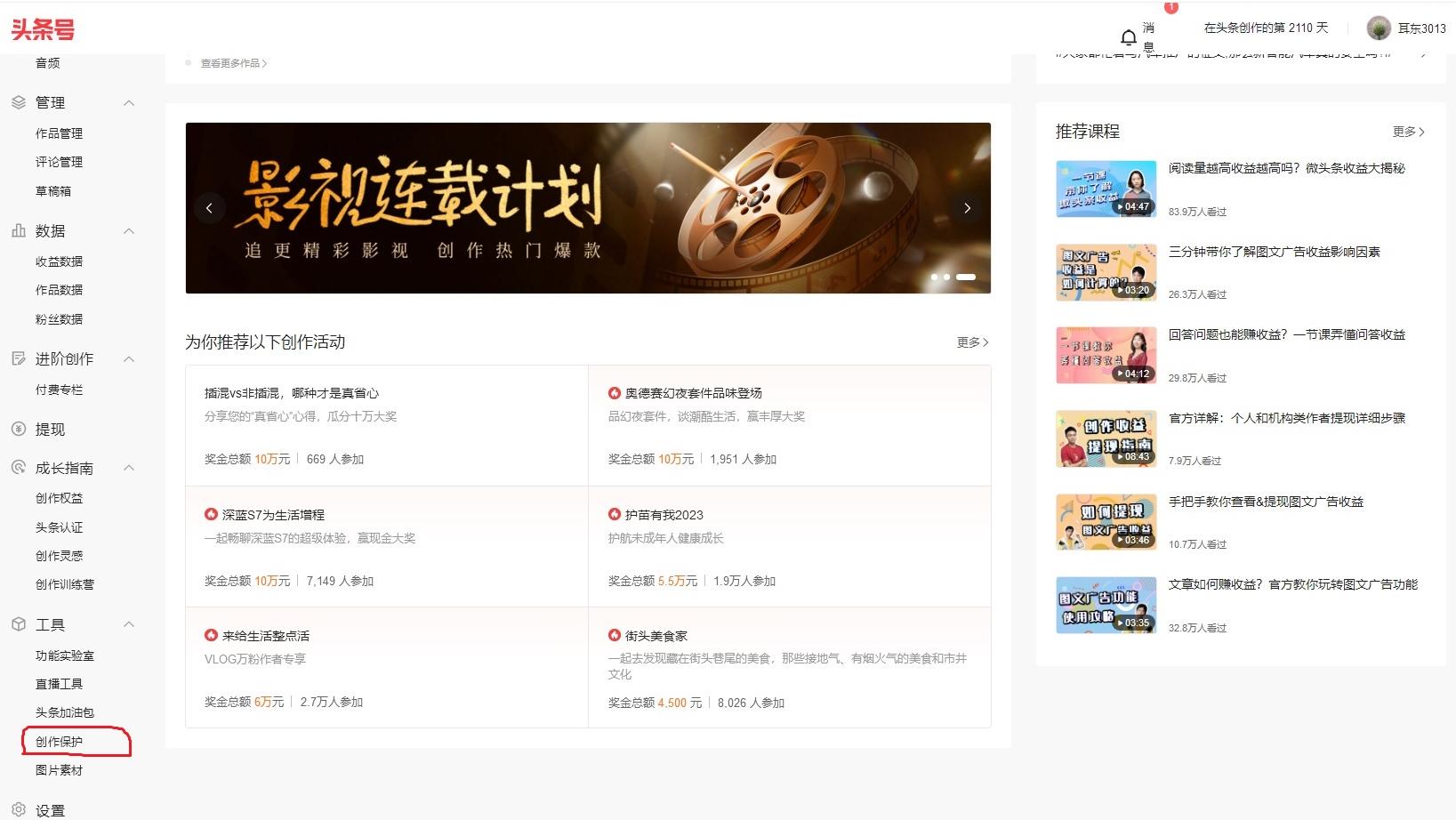1456x820 pixels.
Task: Click 更多 next to 为你推荐以下创作活动
Action: point(972,342)
